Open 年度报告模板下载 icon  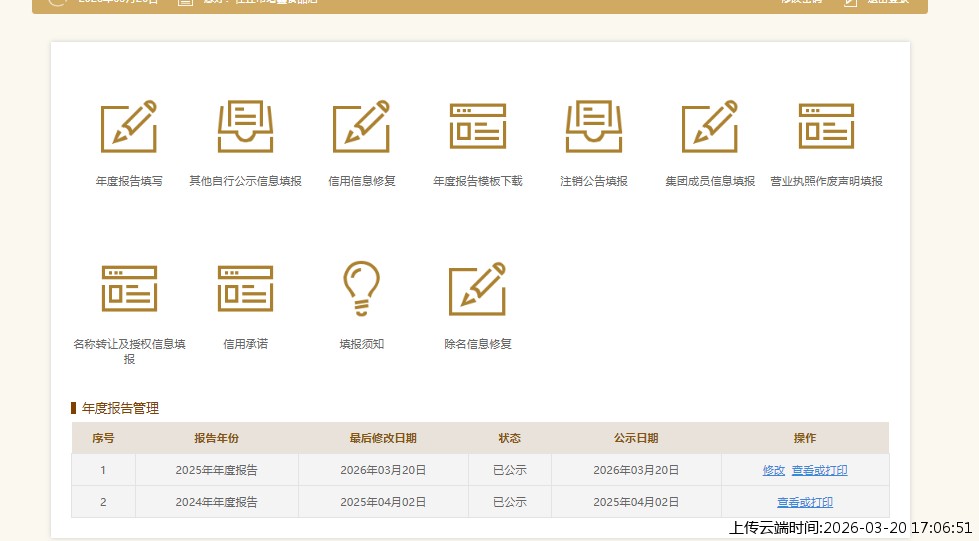[x=478, y=126]
